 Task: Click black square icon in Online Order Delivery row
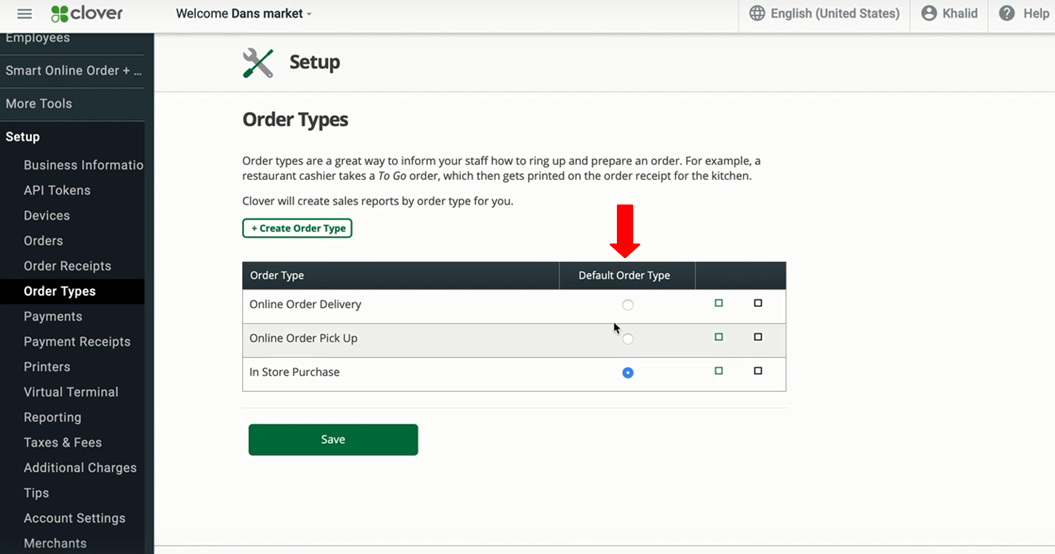click(x=758, y=304)
